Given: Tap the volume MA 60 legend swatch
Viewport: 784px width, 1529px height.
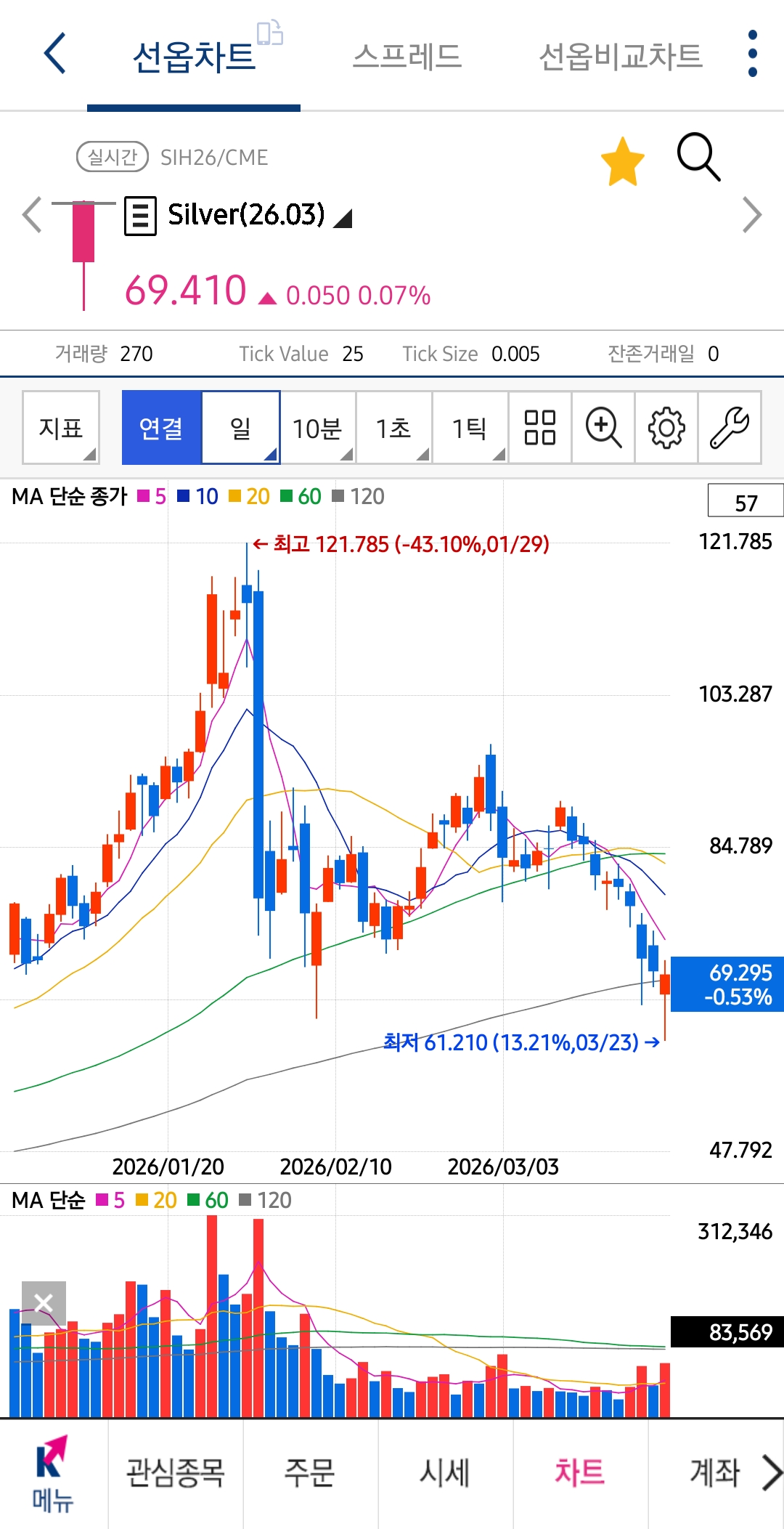Looking at the screenshot, I should [x=194, y=1199].
